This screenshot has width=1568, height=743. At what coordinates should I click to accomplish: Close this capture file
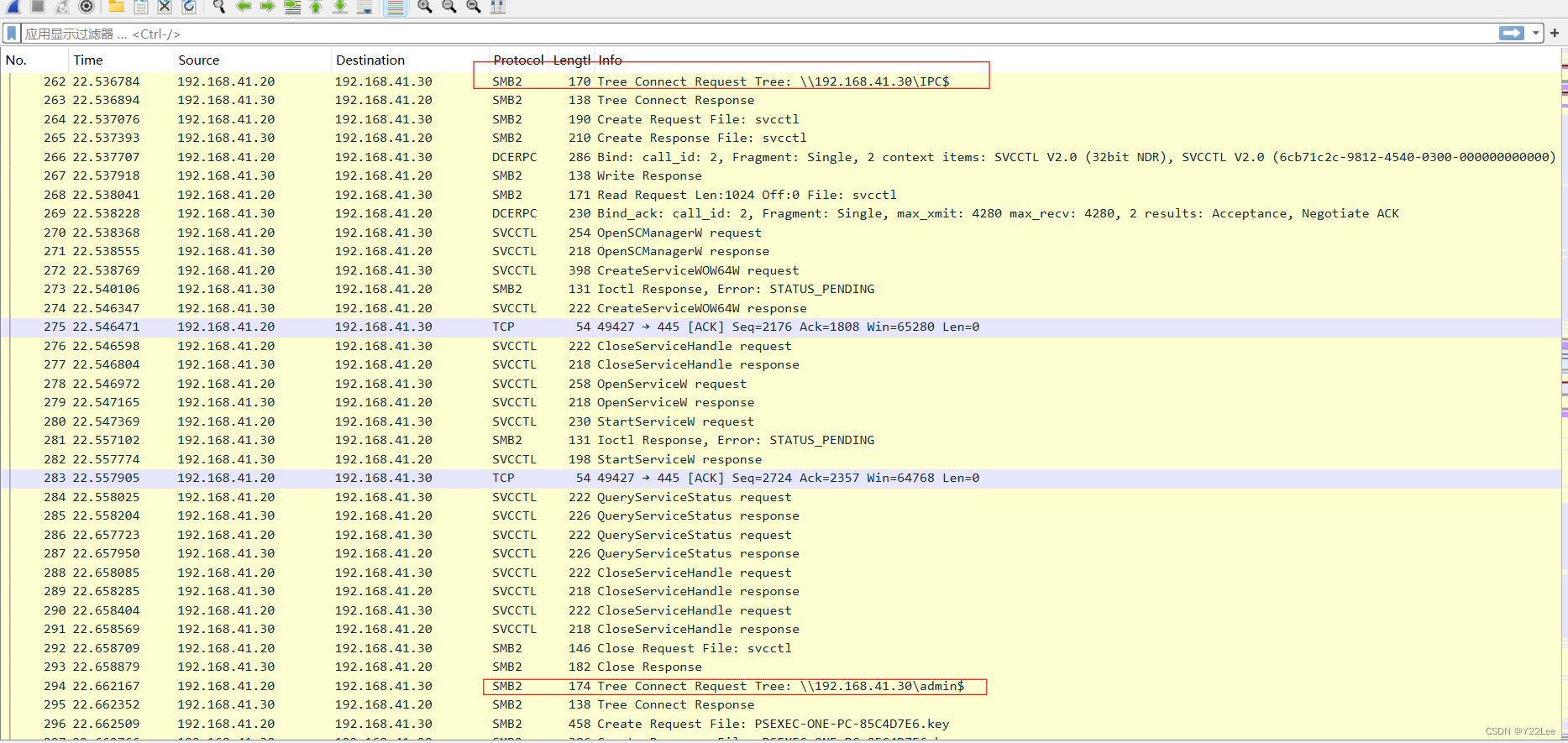click(x=165, y=7)
